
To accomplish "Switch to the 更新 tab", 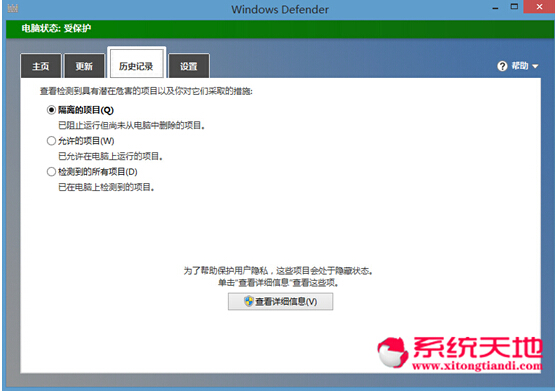I will pyautogui.click(x=84, y=66).
